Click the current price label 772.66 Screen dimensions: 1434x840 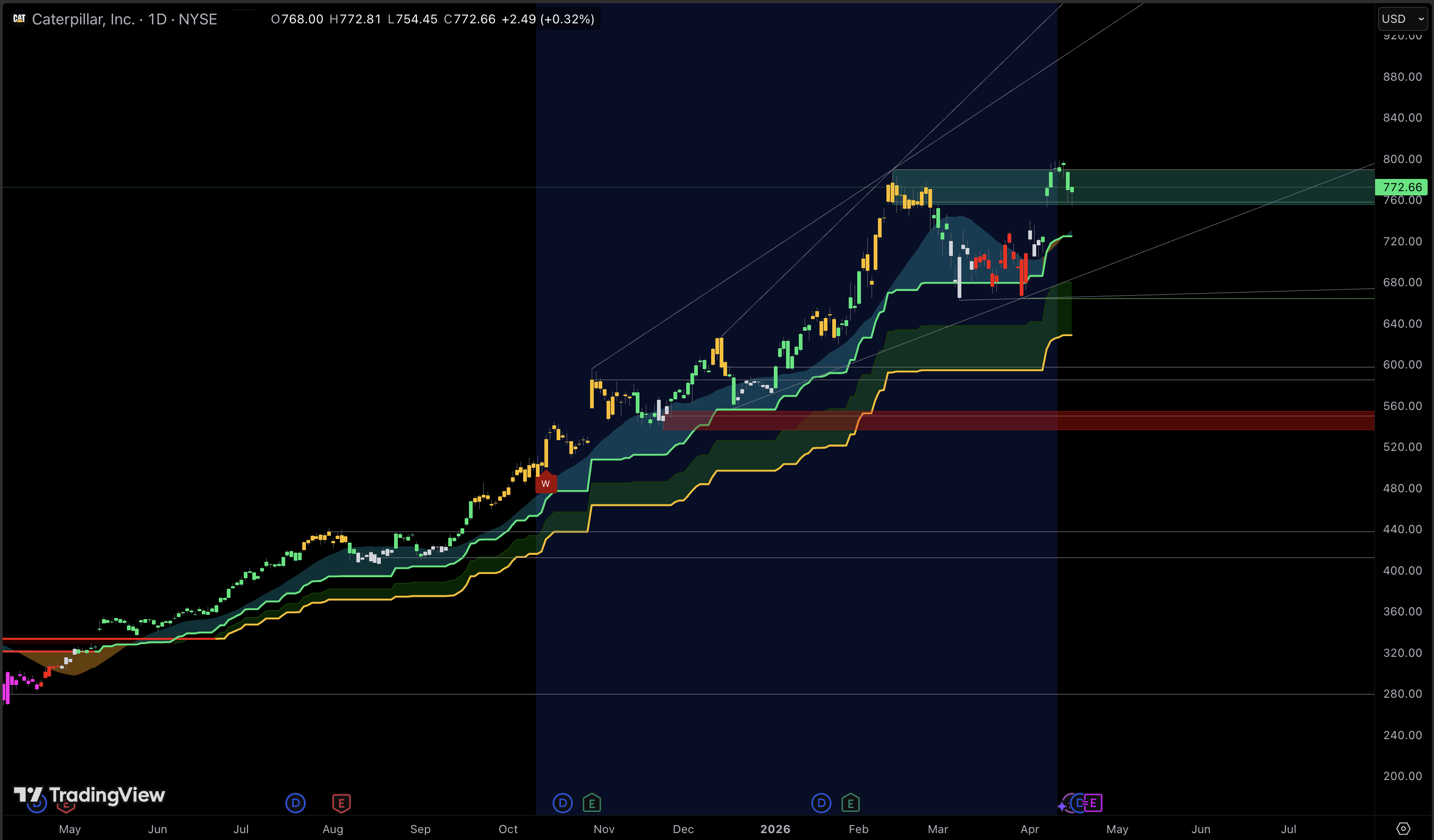(x=1402, y=187)
